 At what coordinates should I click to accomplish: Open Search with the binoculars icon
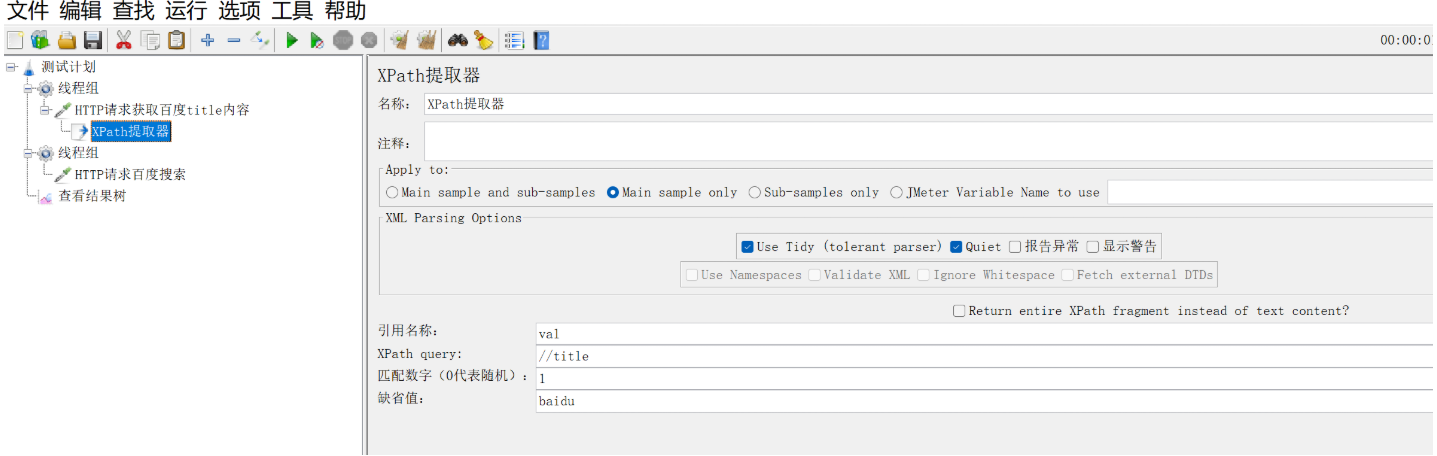(458, 40)
